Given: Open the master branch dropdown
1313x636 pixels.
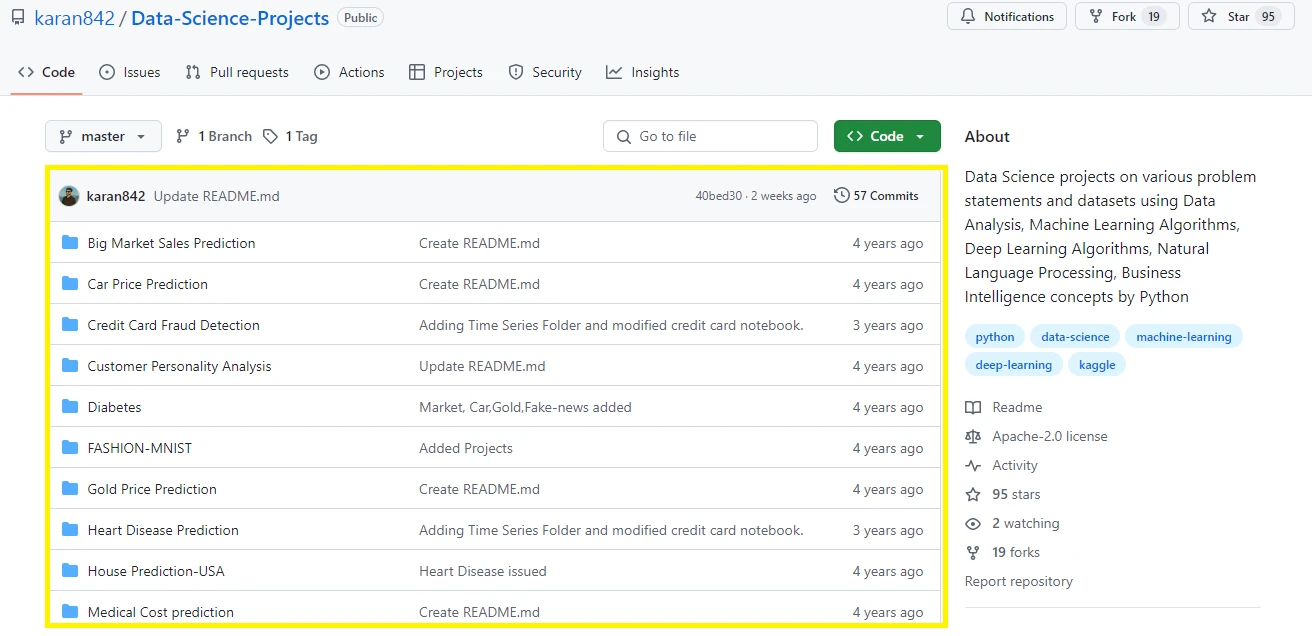Looking at the screenshot, I should (x=103, y=136).
